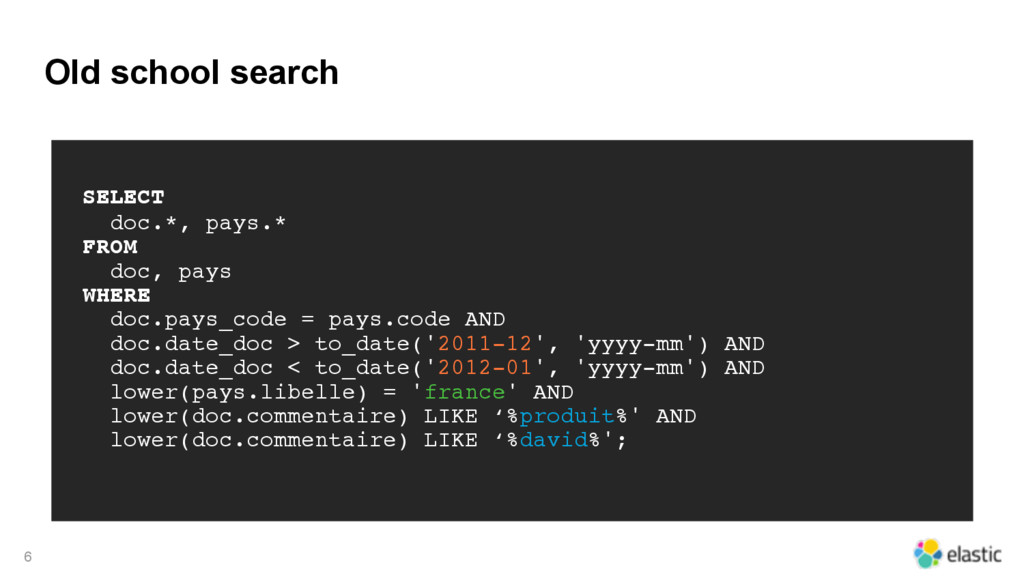Click the 'doc.*, pays.*' column list

click(198, 223)
